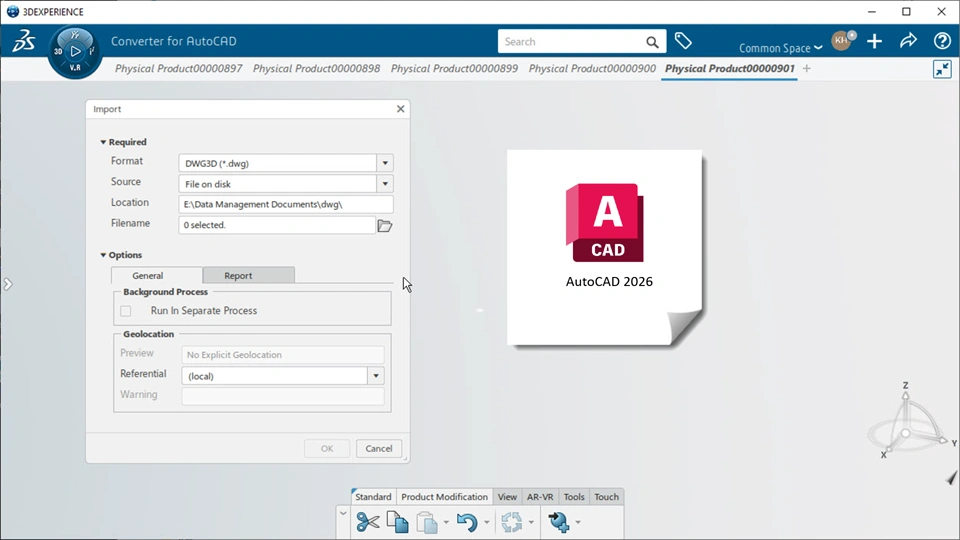Open the tag icon next to search
This screenshot has height=540, width=960.
pyautogui.click(x=683, y=41)
